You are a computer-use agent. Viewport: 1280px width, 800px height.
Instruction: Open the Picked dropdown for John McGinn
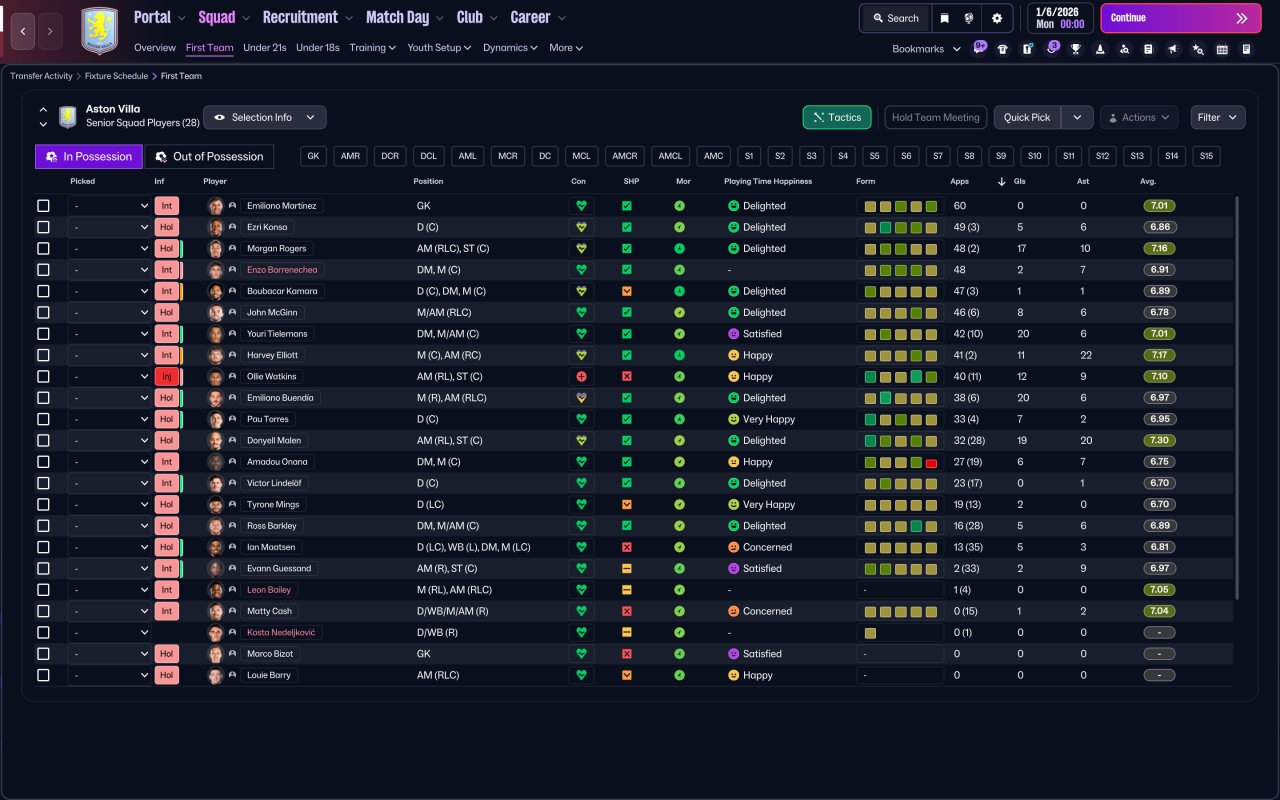pos(109,312)
